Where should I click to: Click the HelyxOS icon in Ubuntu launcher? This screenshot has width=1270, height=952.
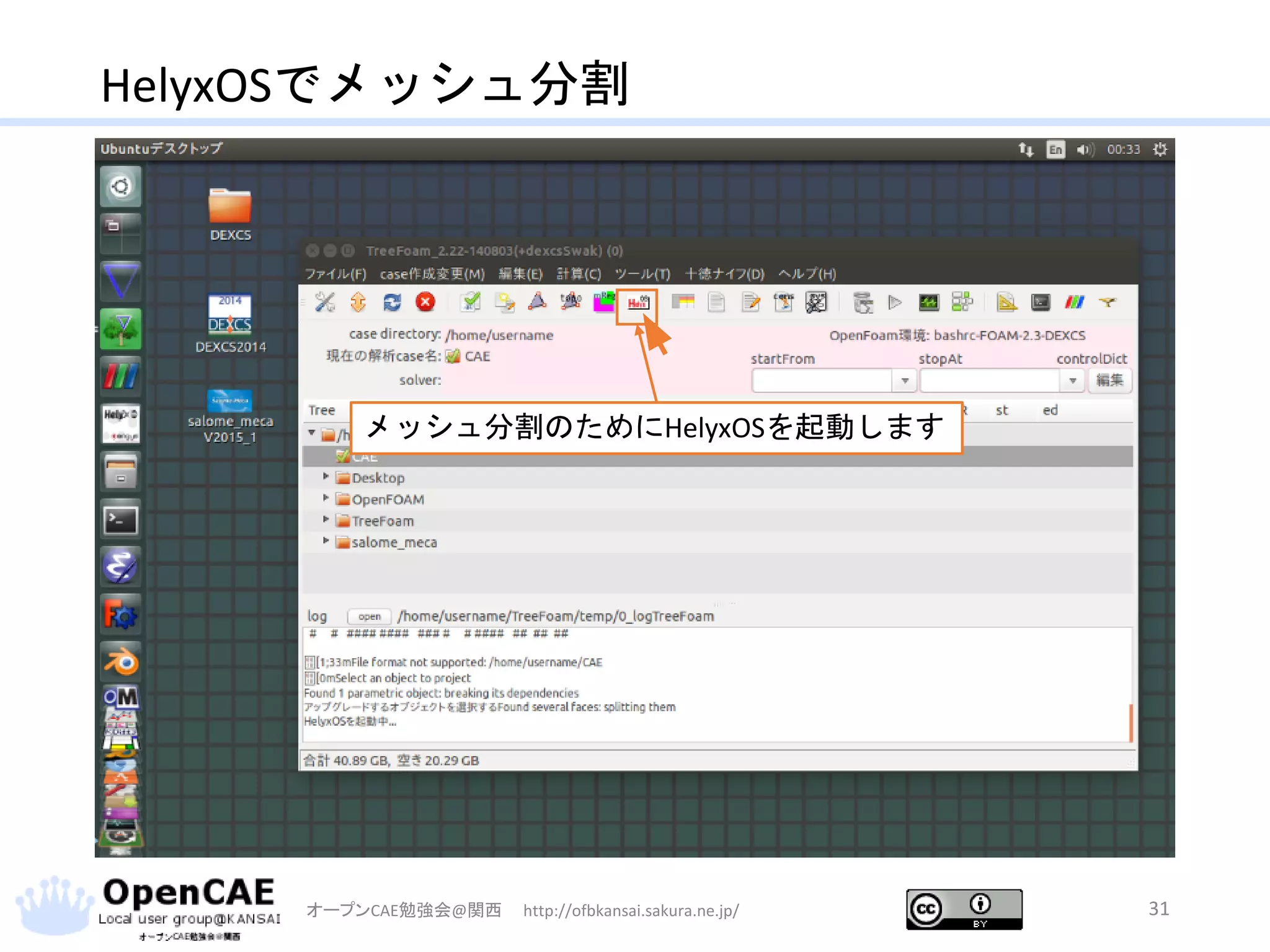coord(120,424)
